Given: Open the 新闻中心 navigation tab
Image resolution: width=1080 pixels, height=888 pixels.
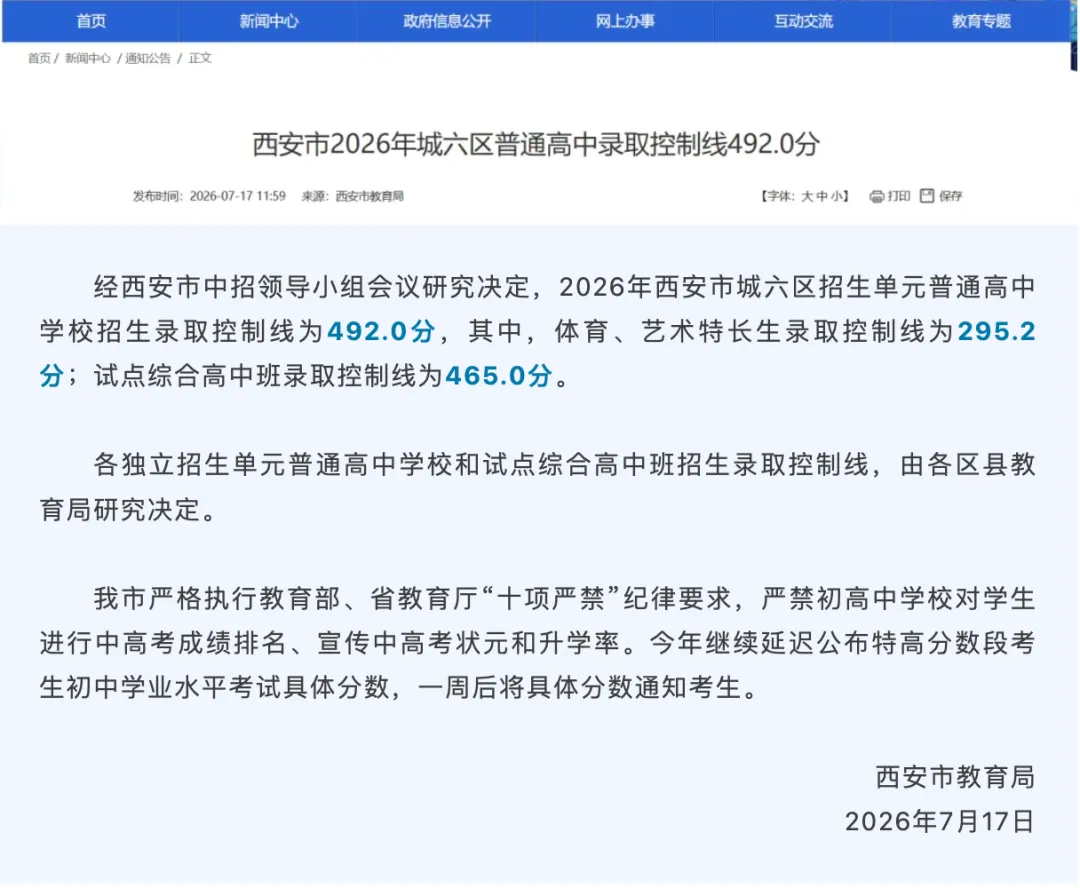Looking at the screenshot, I should pos(269,21).
